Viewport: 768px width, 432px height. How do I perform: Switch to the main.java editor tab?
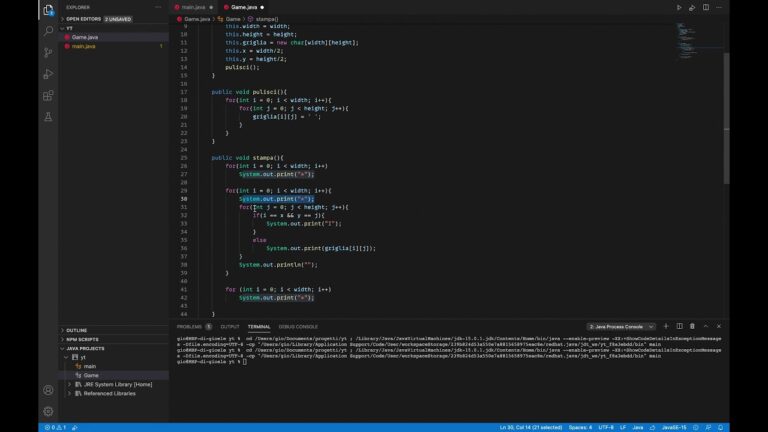point(193,7)
